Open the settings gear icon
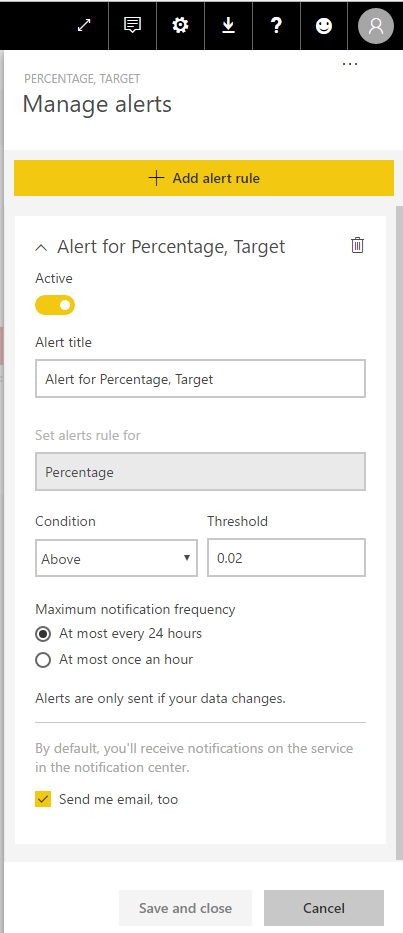This screenshot has height=933, width=403. point(180,25)
